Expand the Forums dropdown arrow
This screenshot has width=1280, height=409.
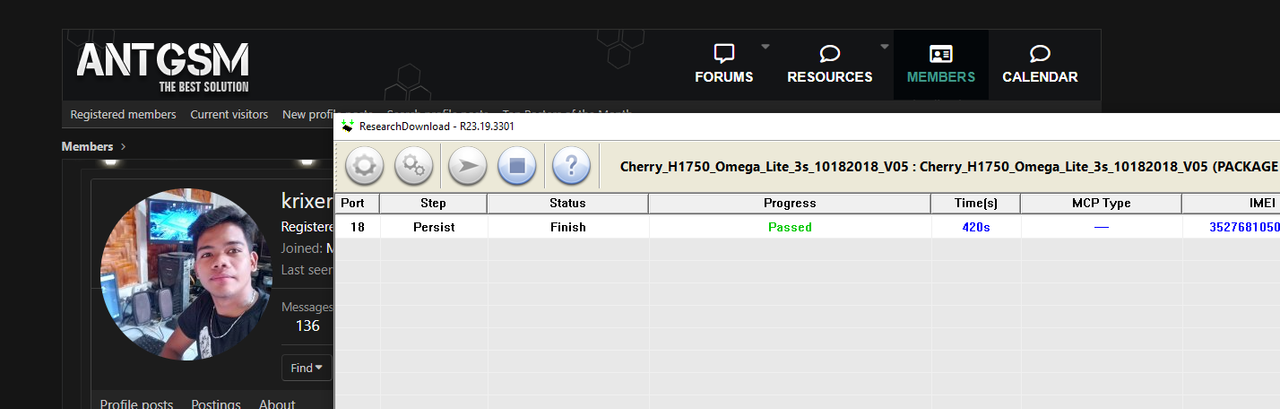click(765, 46)
